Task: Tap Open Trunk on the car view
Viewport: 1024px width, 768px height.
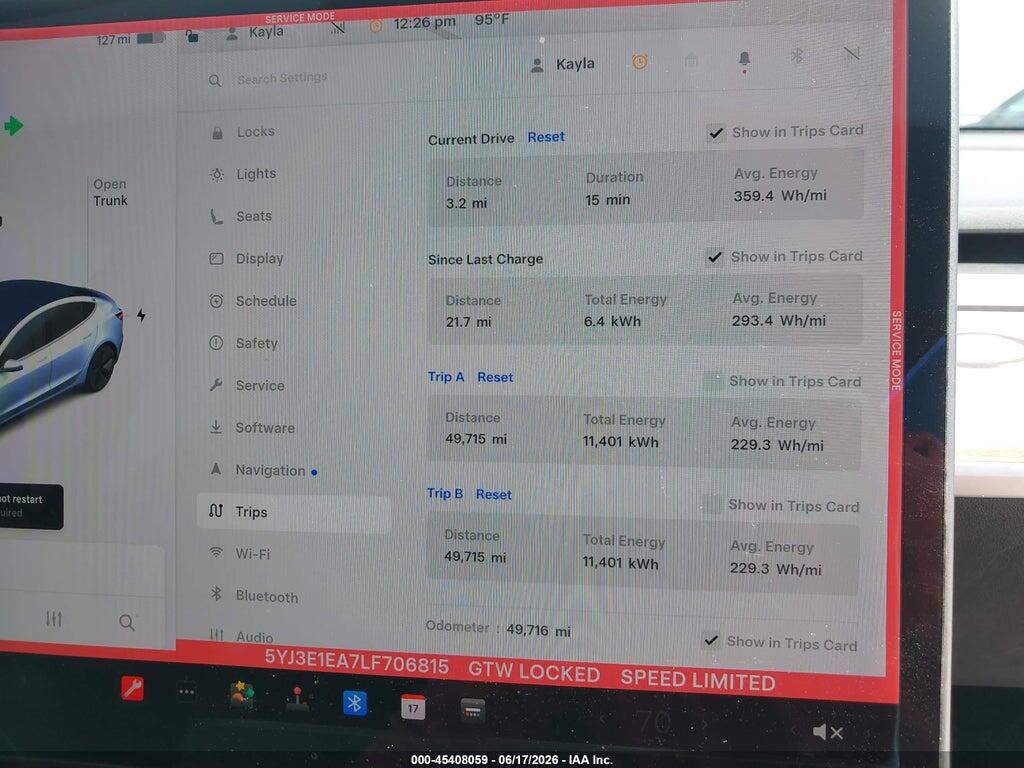Action: click(110, 193)
